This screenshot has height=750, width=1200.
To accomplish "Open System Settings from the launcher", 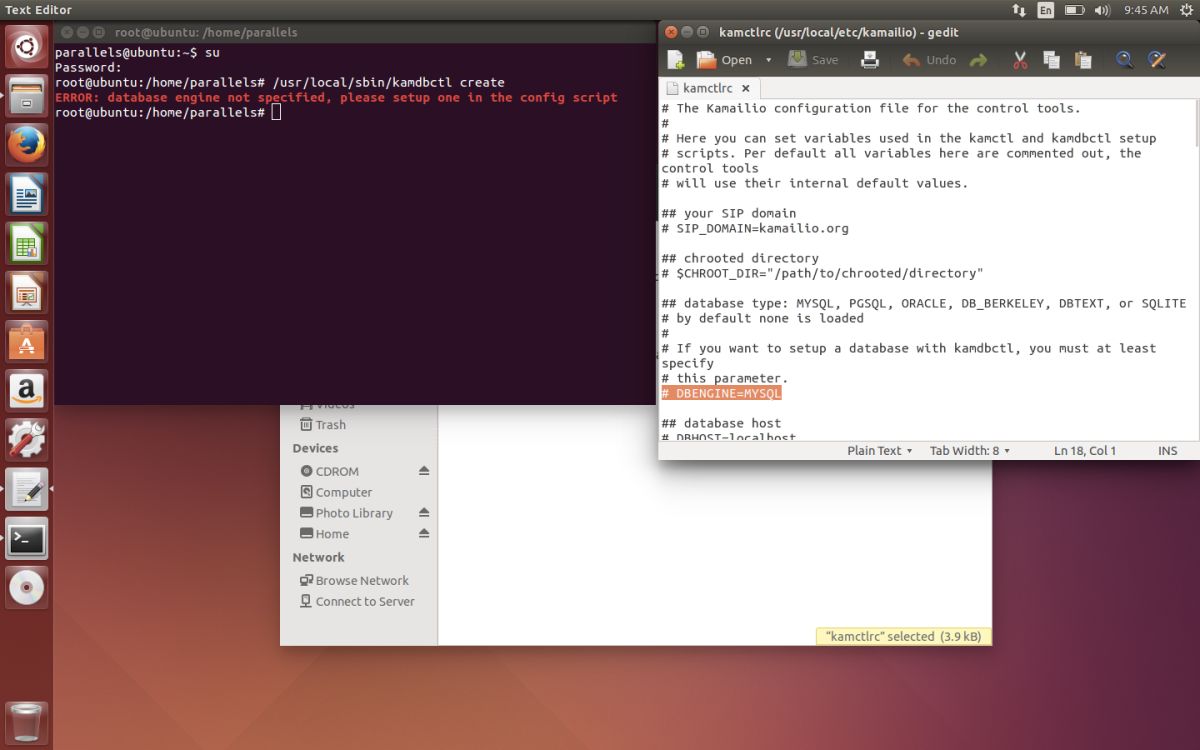I will click(27, 440).
